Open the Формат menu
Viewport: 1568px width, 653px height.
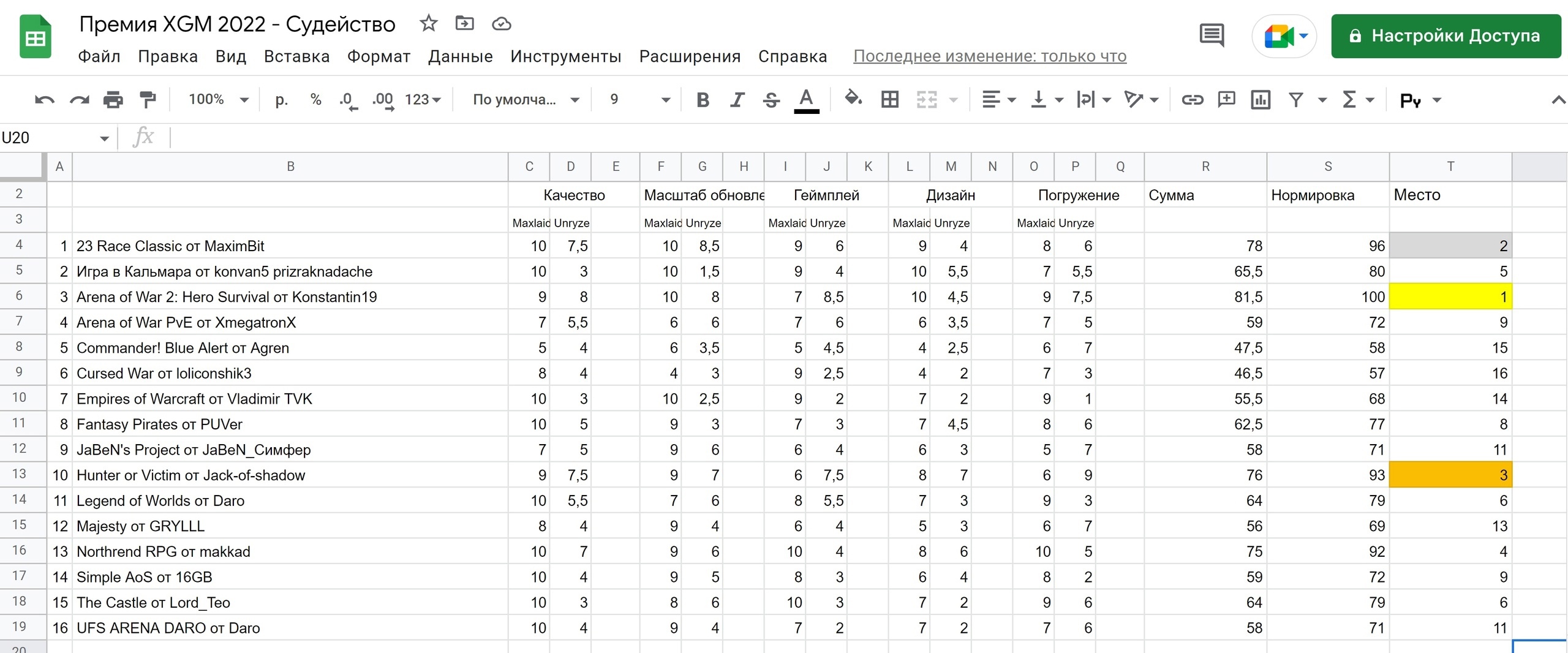point(379,56)
